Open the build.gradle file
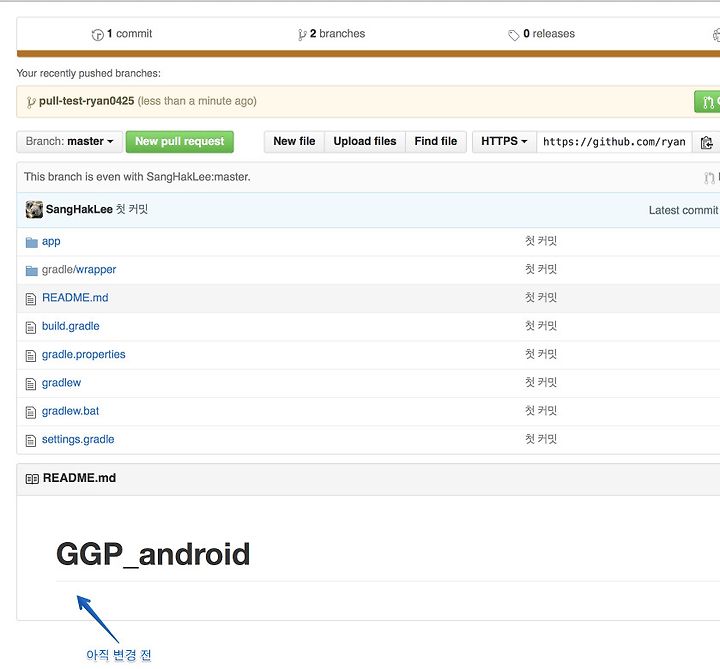The image size is (720, 669). 71,326
